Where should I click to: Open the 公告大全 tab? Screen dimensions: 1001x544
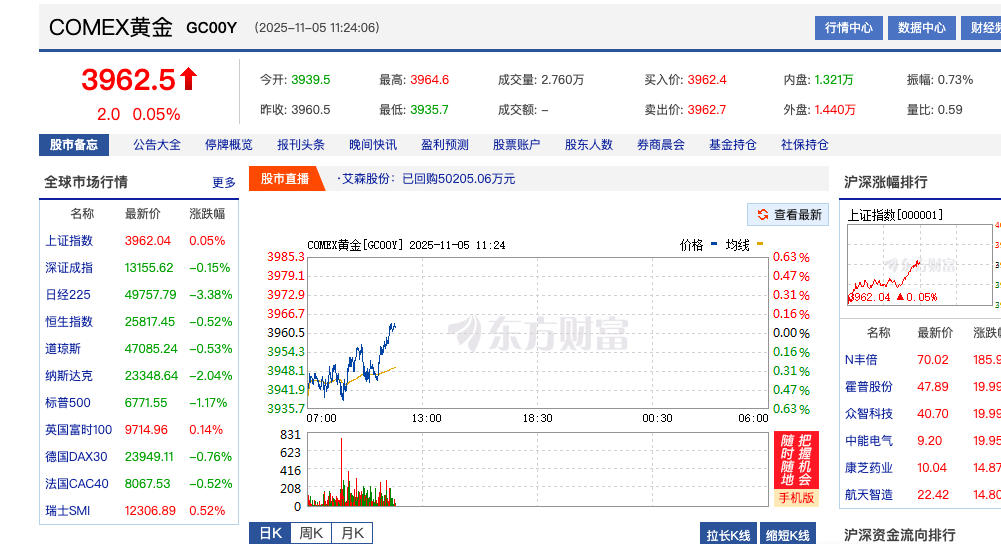coord(156,145)
